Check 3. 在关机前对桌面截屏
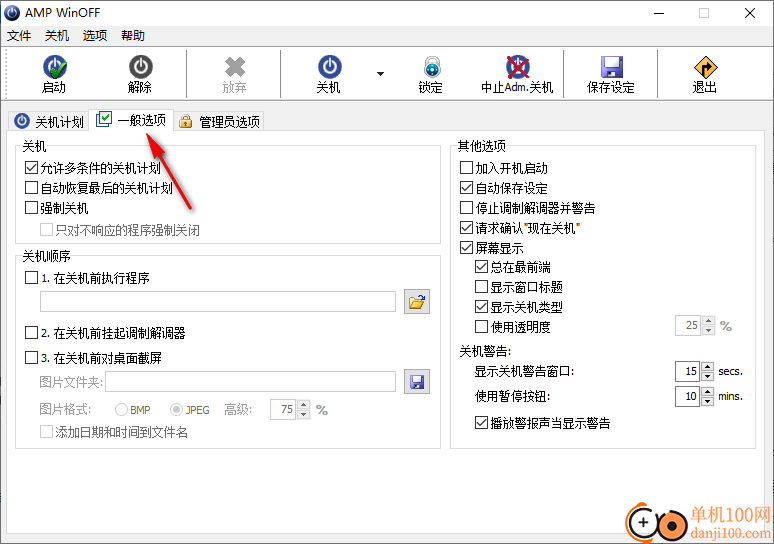This screenshot has height=544, width=774. pyautogui.click(x=31, y=357)
